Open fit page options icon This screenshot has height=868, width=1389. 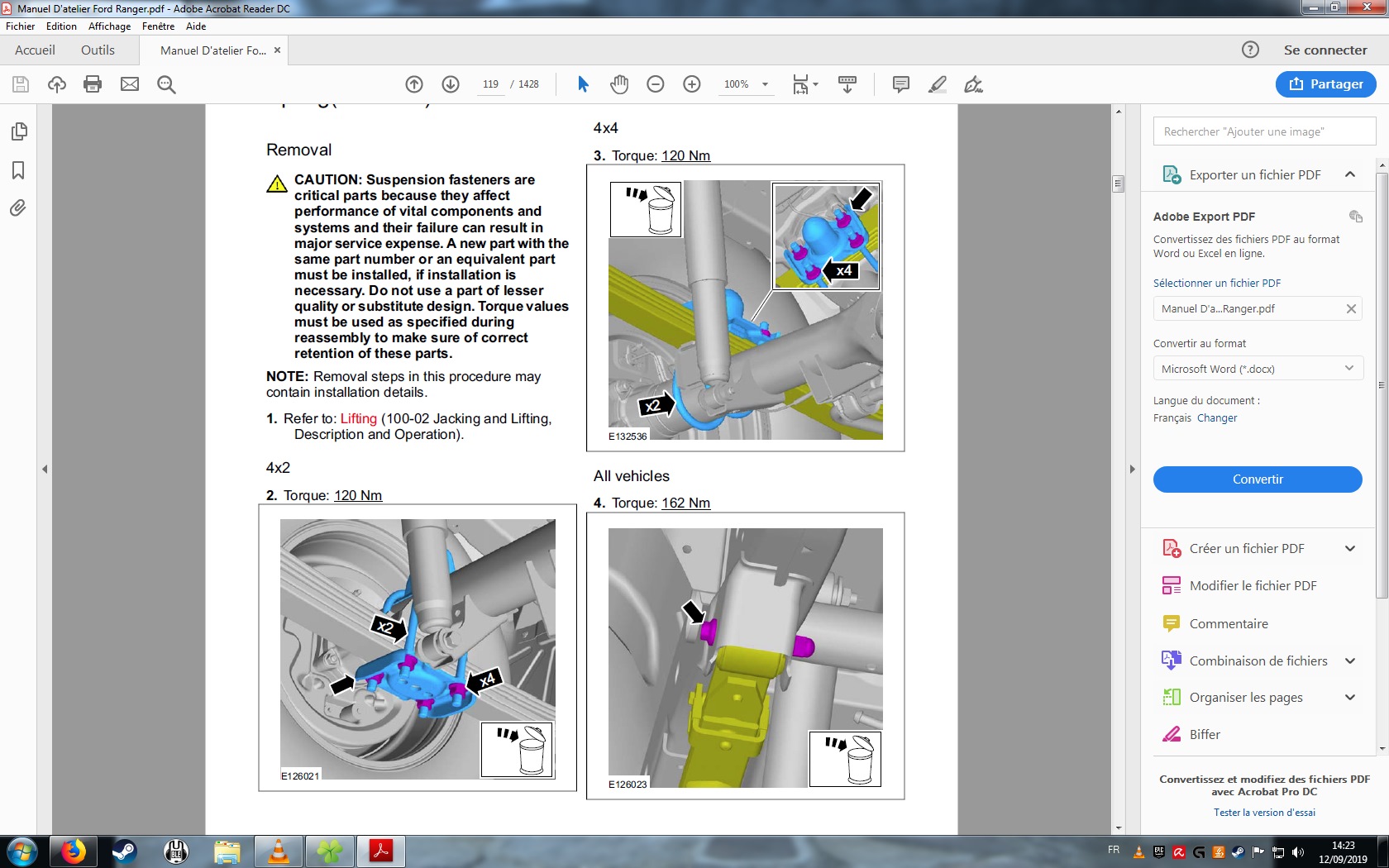click(x=804, y=84)
